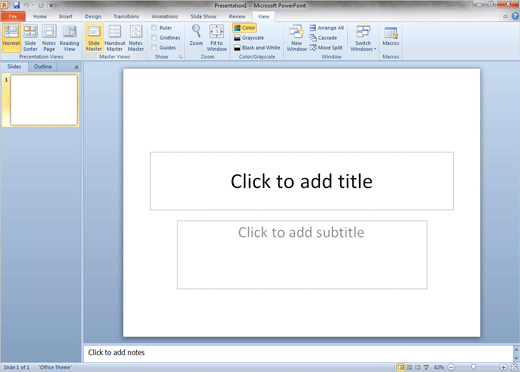
Task: Click status bar Normal view icon
Action: (401, 367)
